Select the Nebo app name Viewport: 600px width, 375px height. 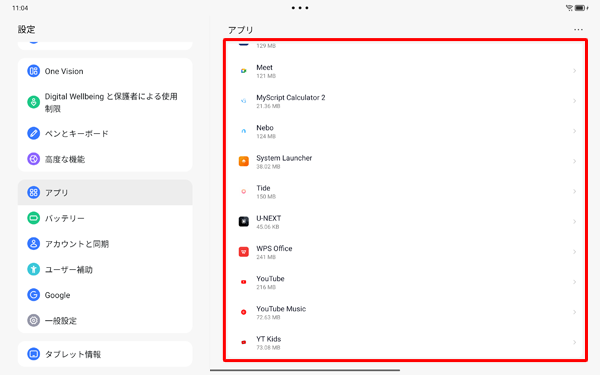tap(265, 128)
